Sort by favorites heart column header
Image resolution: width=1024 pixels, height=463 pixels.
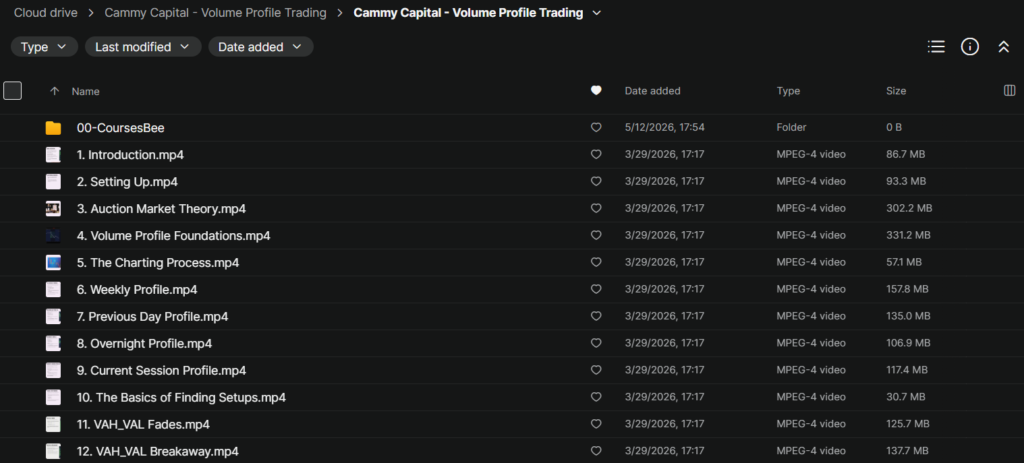tap(596, 91)
